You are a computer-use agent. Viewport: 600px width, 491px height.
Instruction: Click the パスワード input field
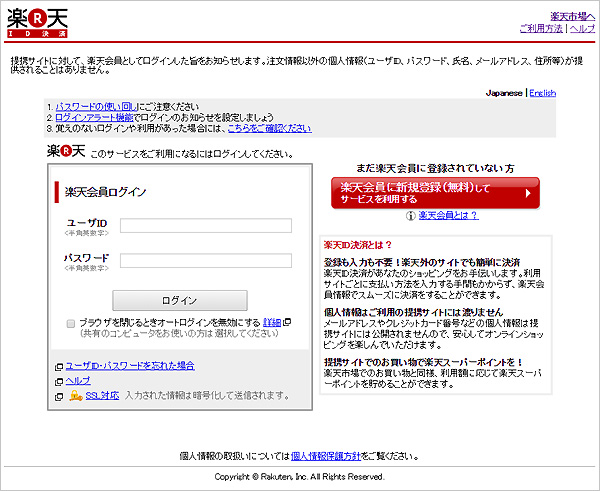coord(206,261)
